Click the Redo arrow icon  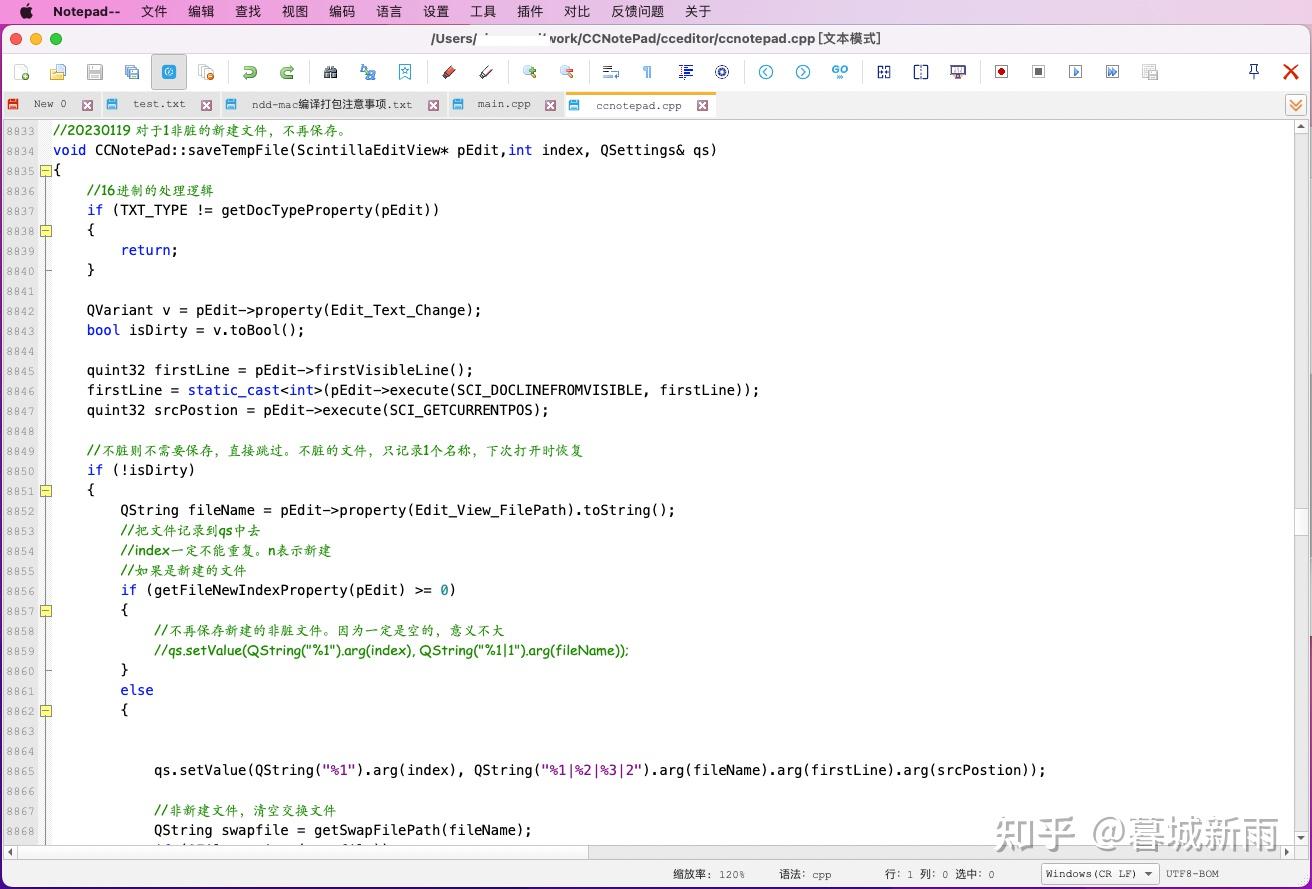click(287, 72)
